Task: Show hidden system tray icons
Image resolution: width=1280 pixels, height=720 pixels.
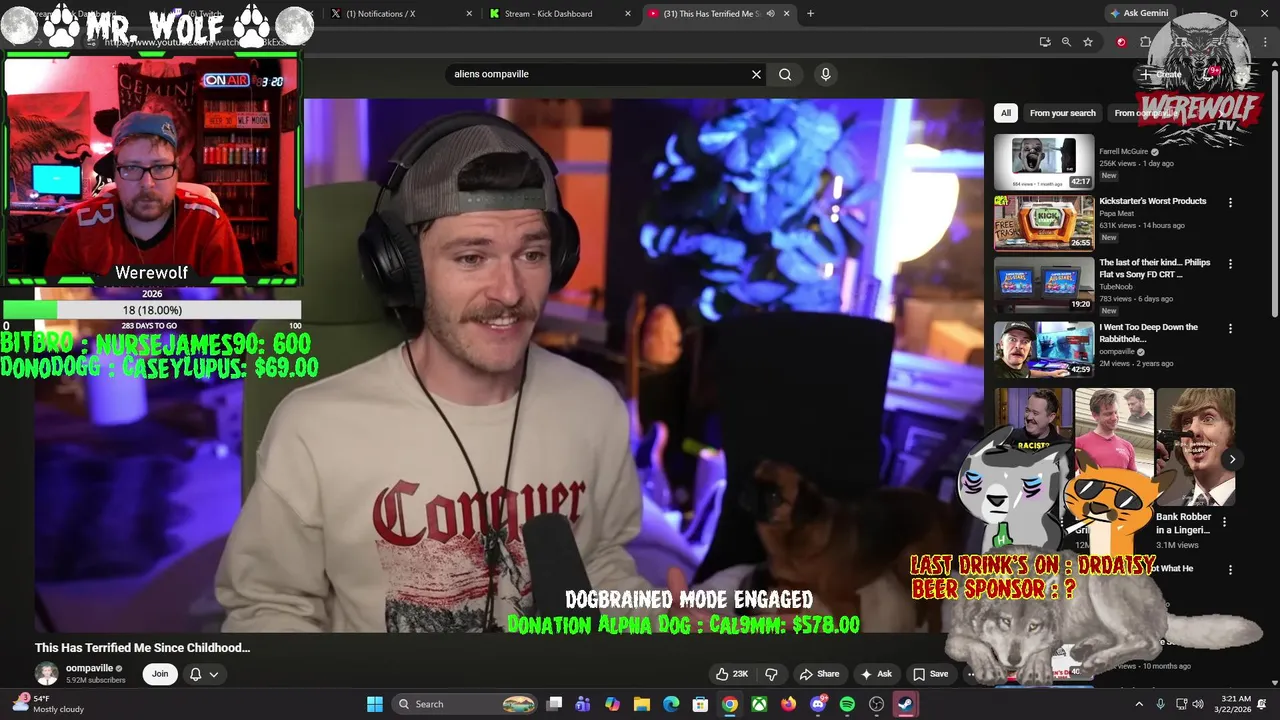Action: click(x=1138, y=704)
